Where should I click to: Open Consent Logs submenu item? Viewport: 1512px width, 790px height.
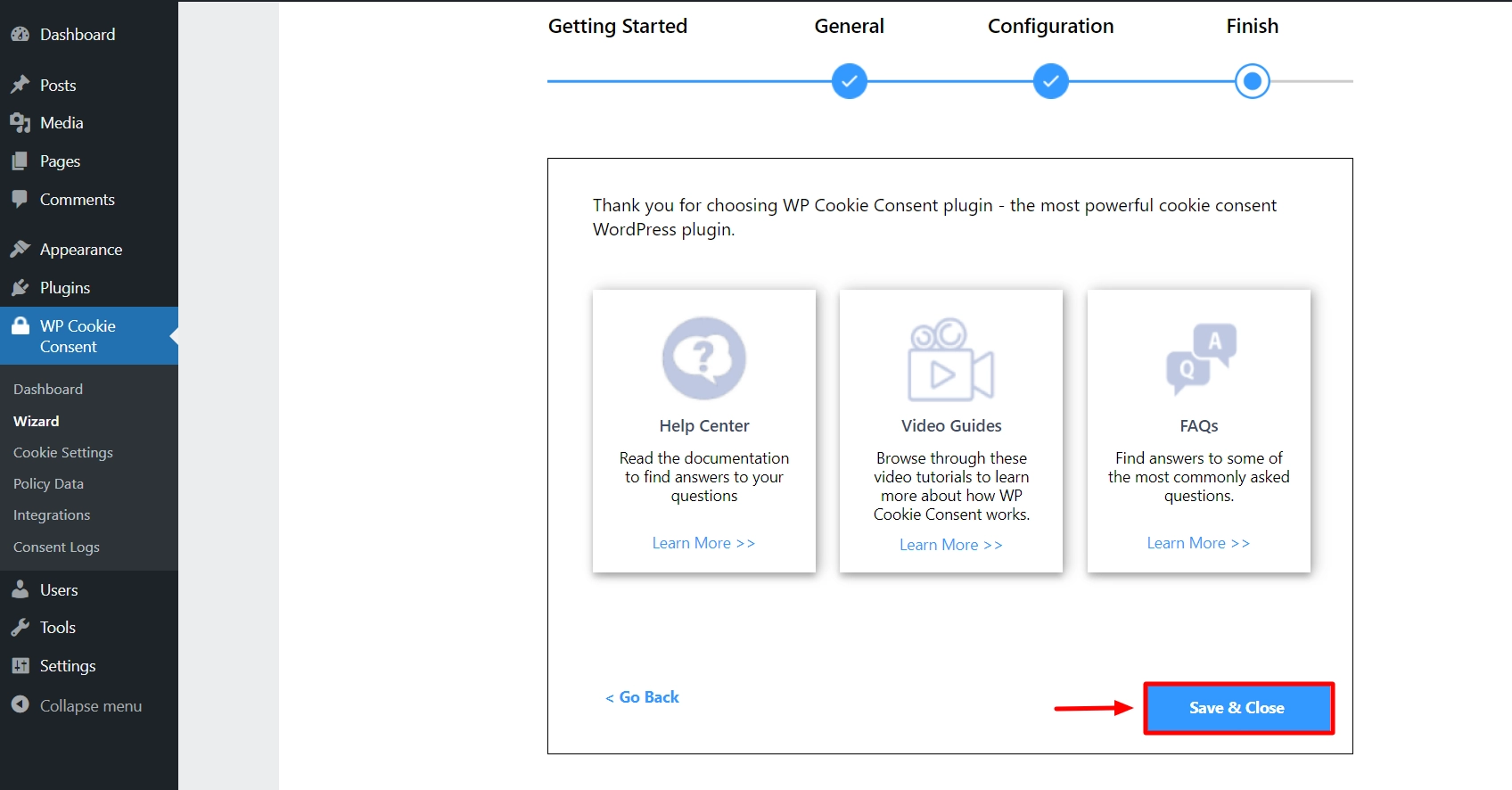56,547
